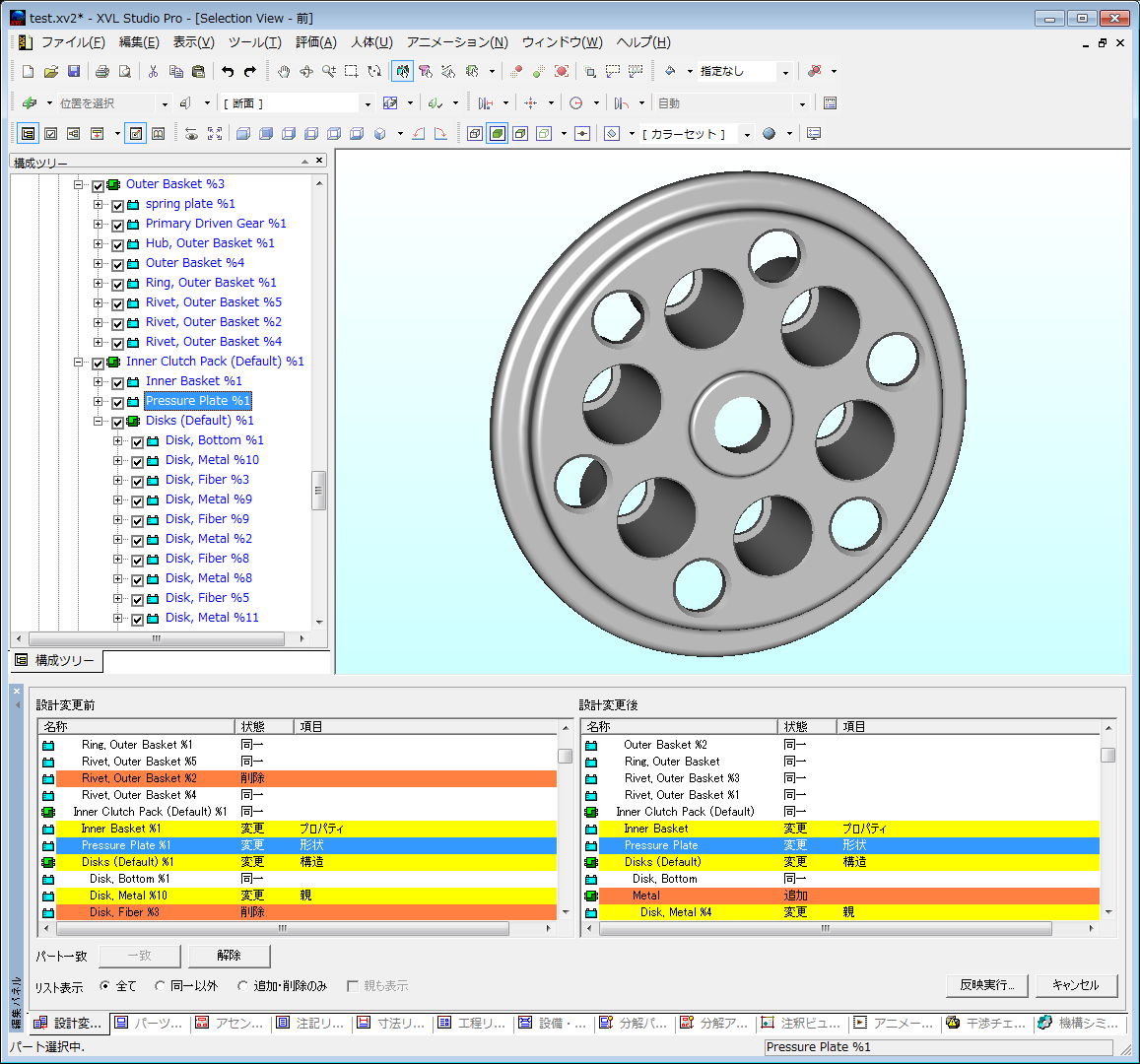Select the rectangular zoom area tool
1140x1064 pixels.
coord(351,71)
